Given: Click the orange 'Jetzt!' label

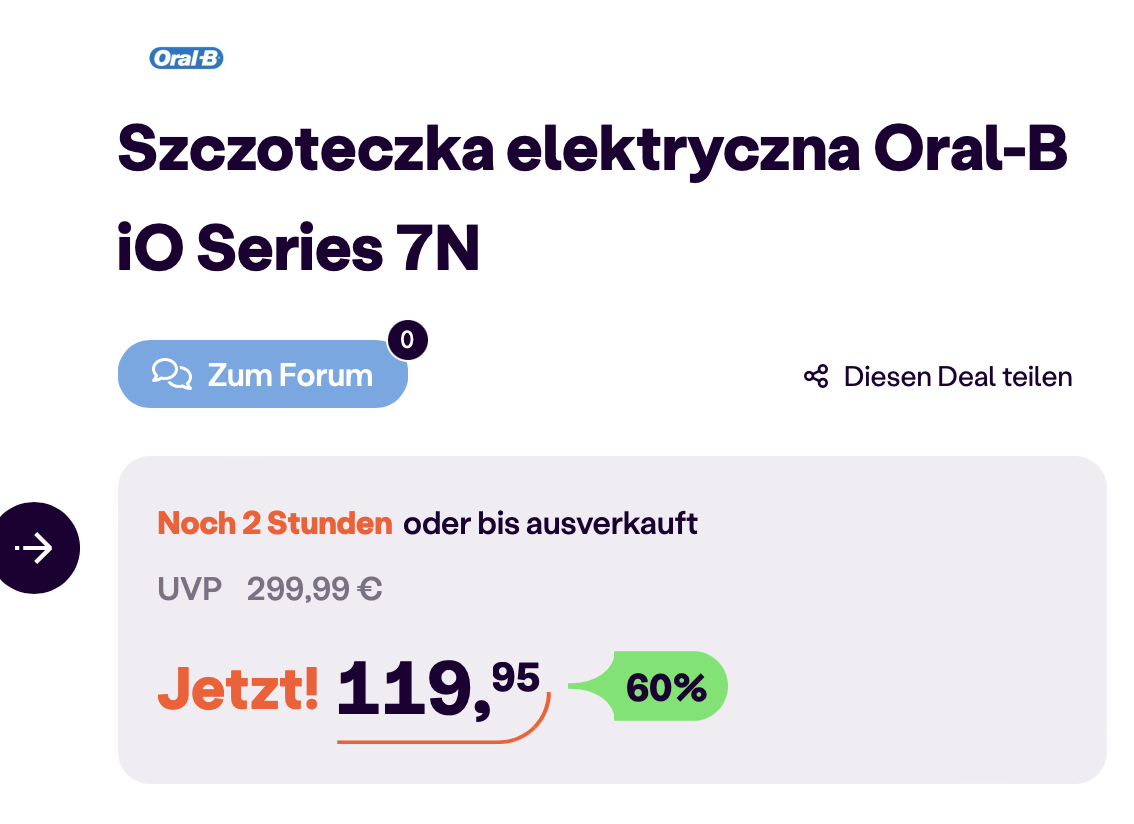Looking at the screenshot, I should coord(239,688).
